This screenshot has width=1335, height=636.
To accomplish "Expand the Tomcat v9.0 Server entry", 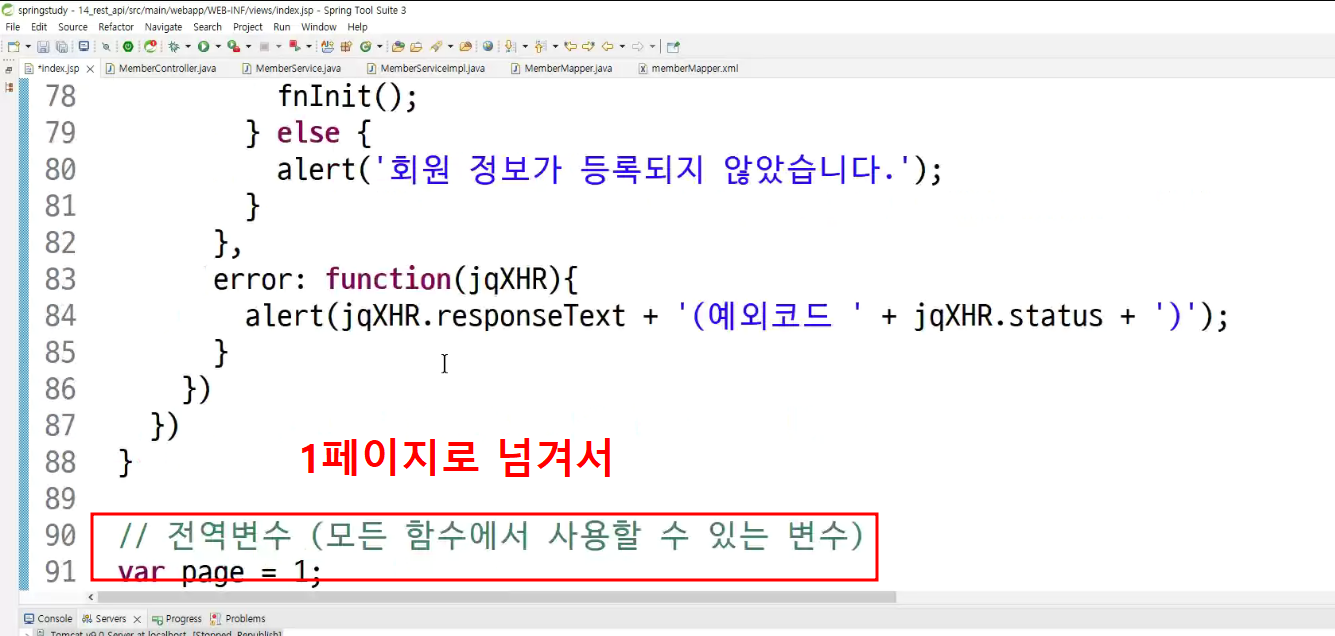I will tap(27, 633).
